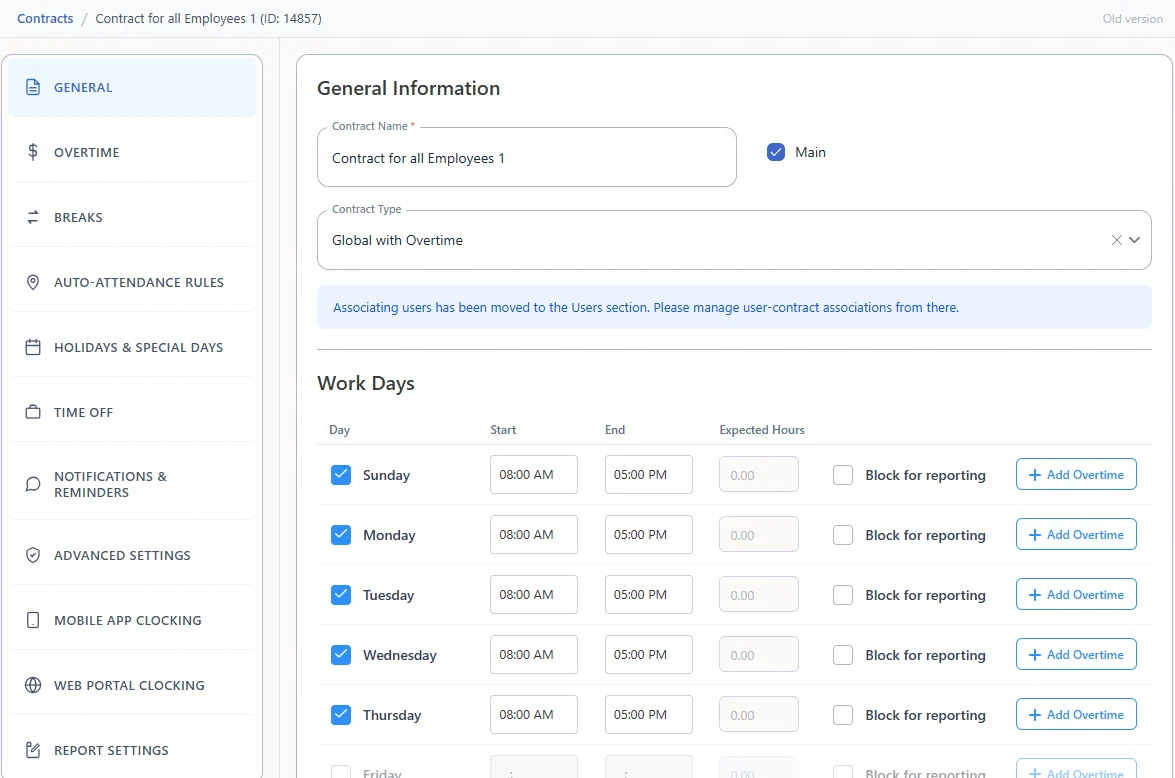Switch to Old version link
The image size is (1175, 778).
click(x=1132, y=19)
